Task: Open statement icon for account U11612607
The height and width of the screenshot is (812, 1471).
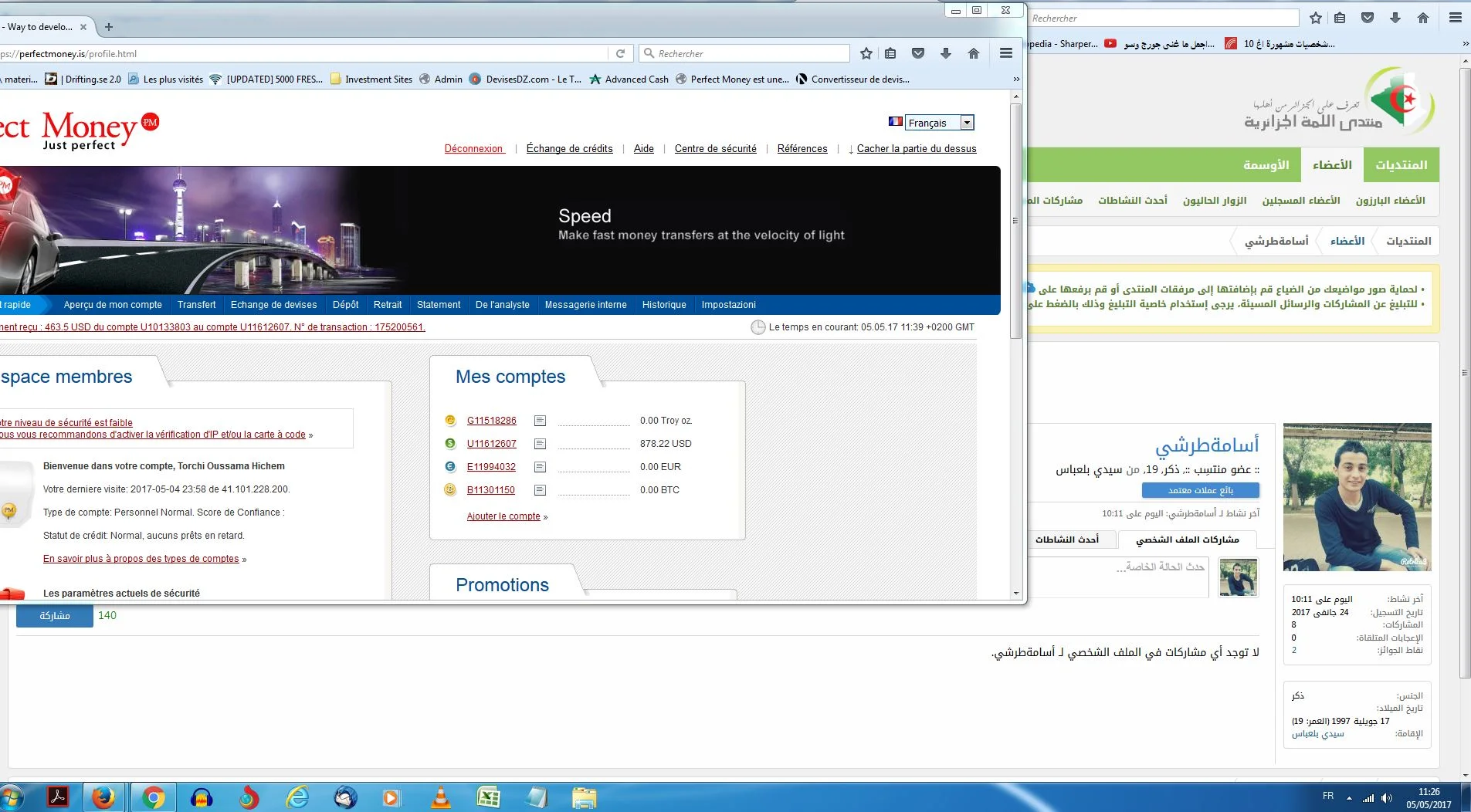Action: [540, 444]
